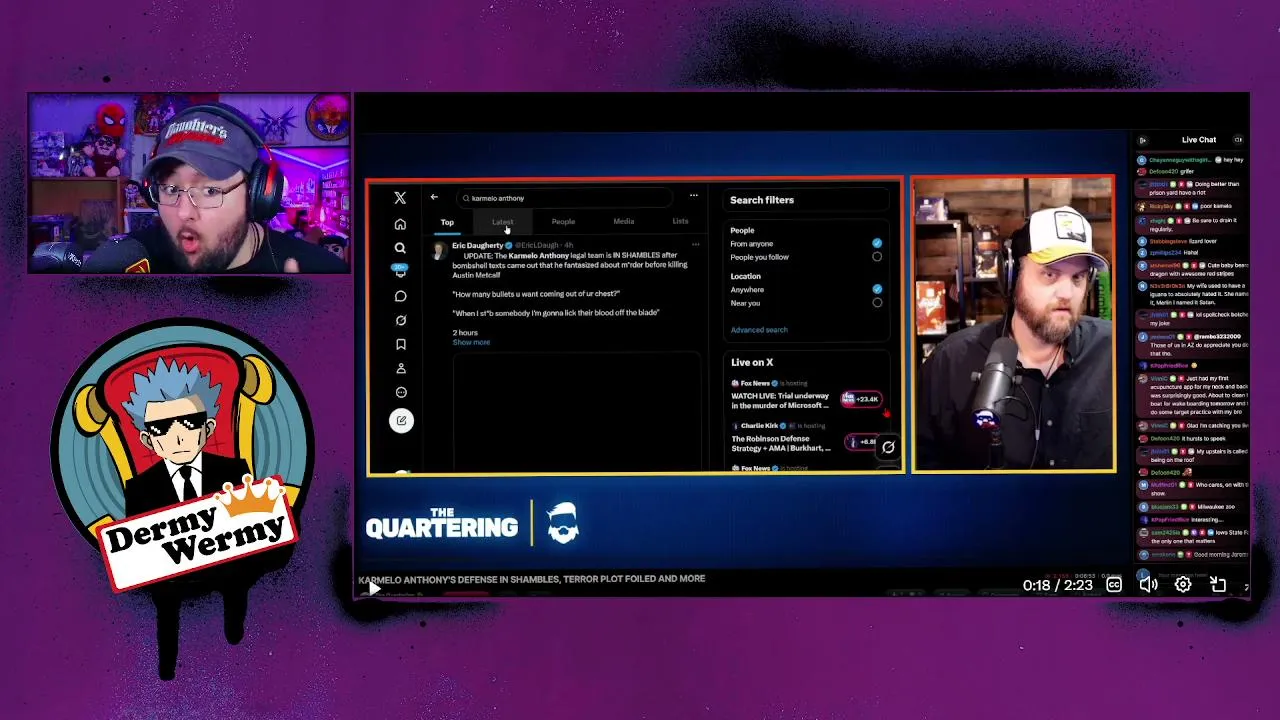The height and width of the screenshot is (720, 1280).
Task: Select the Near you location radio option
Action: pyautogui.click(x=877, y=303)
